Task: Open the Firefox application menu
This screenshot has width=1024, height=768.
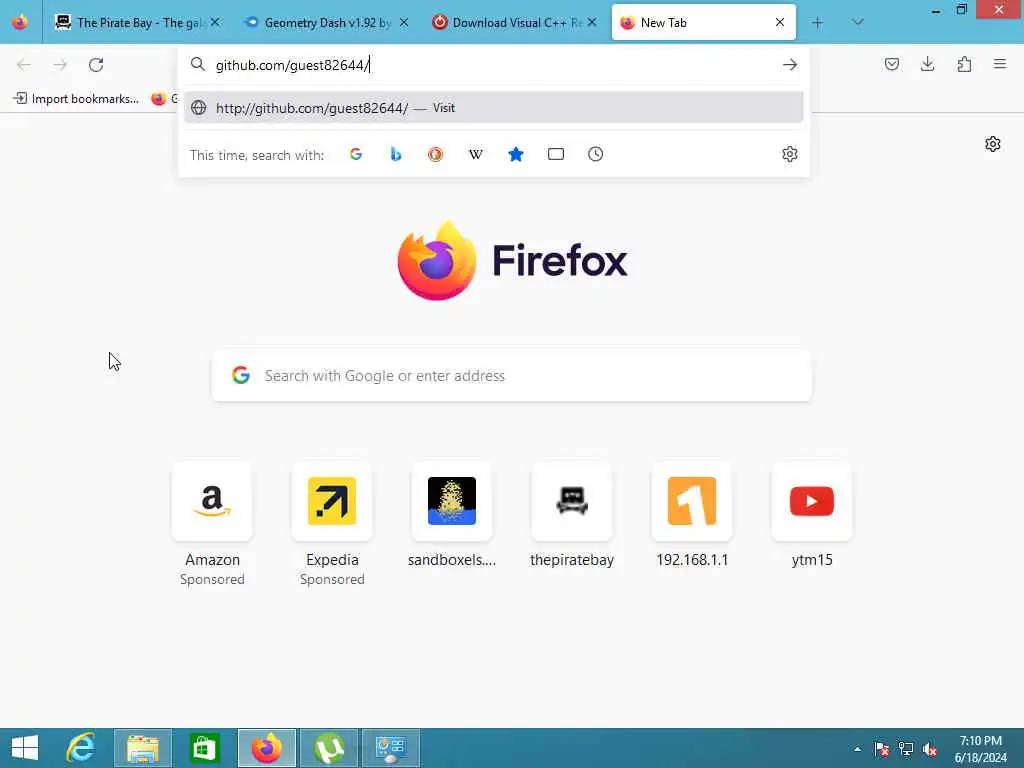Action: tap(1000, 64)
